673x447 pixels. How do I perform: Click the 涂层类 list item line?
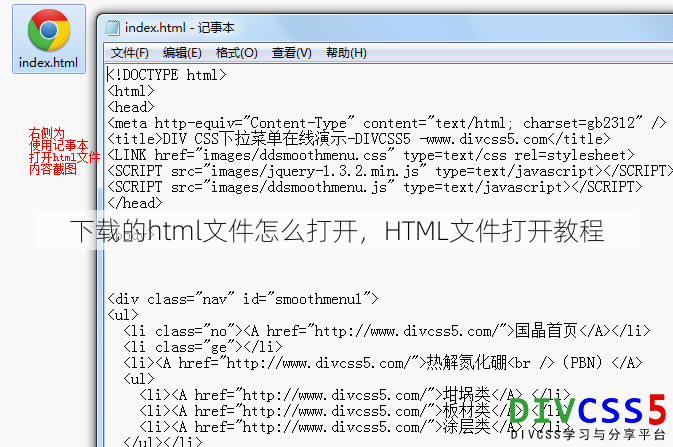[355, 427]
